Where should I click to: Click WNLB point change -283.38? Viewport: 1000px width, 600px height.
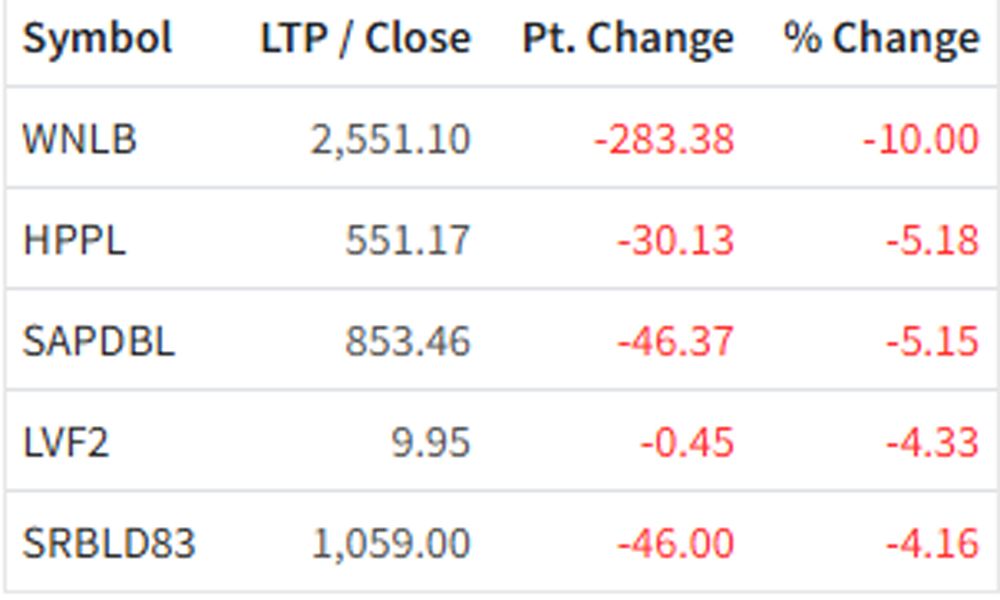pos(664,139)
